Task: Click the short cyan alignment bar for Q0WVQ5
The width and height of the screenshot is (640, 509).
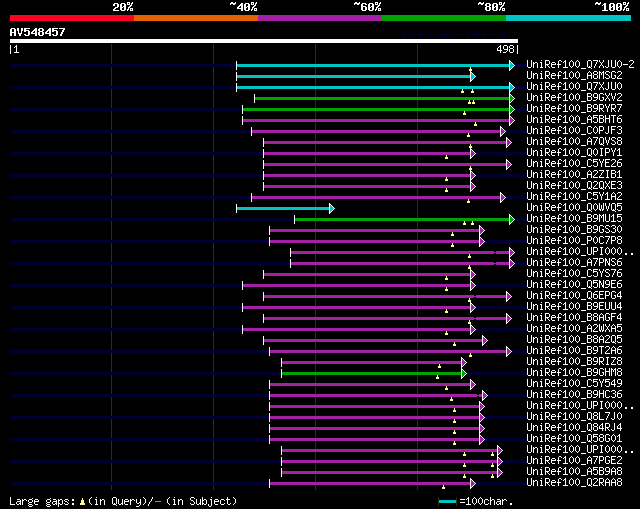Action: point(283,209)
